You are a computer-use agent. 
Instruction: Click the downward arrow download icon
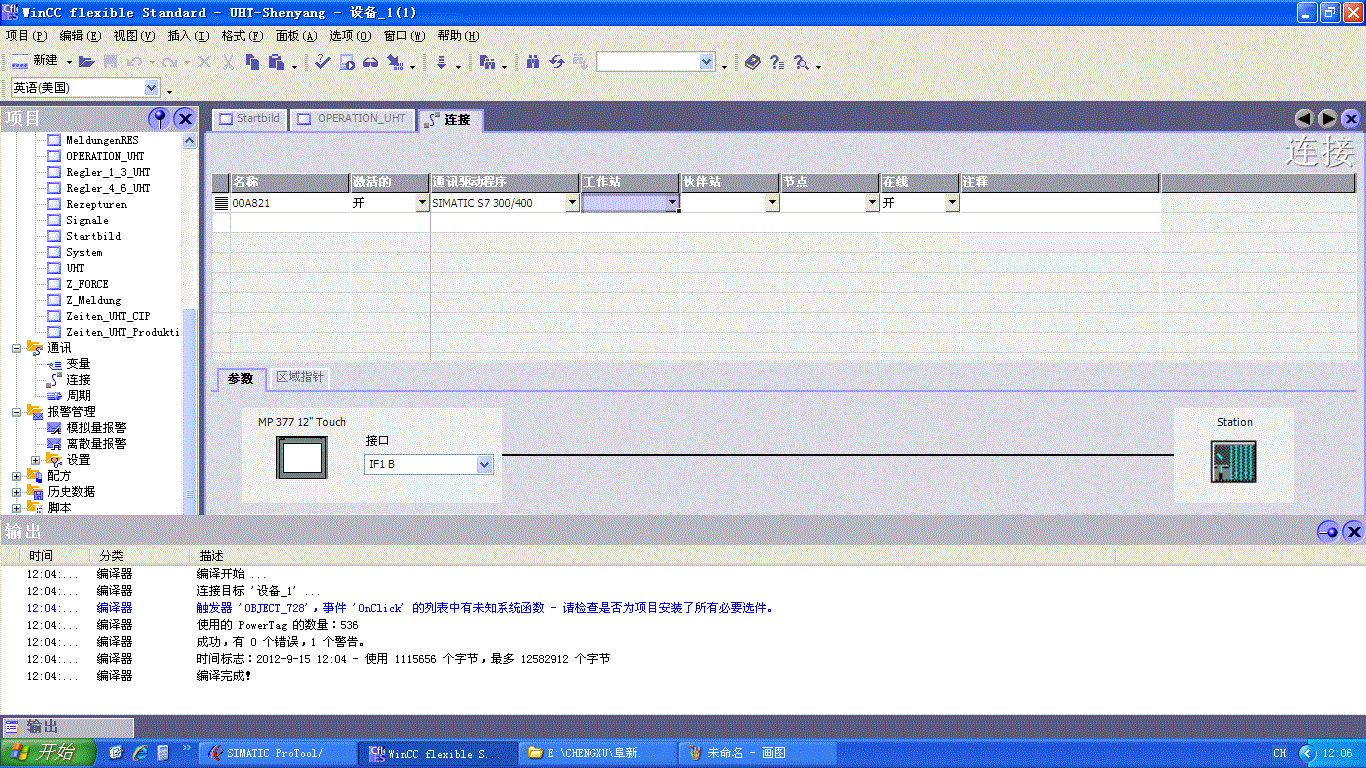tap(441, 62)
